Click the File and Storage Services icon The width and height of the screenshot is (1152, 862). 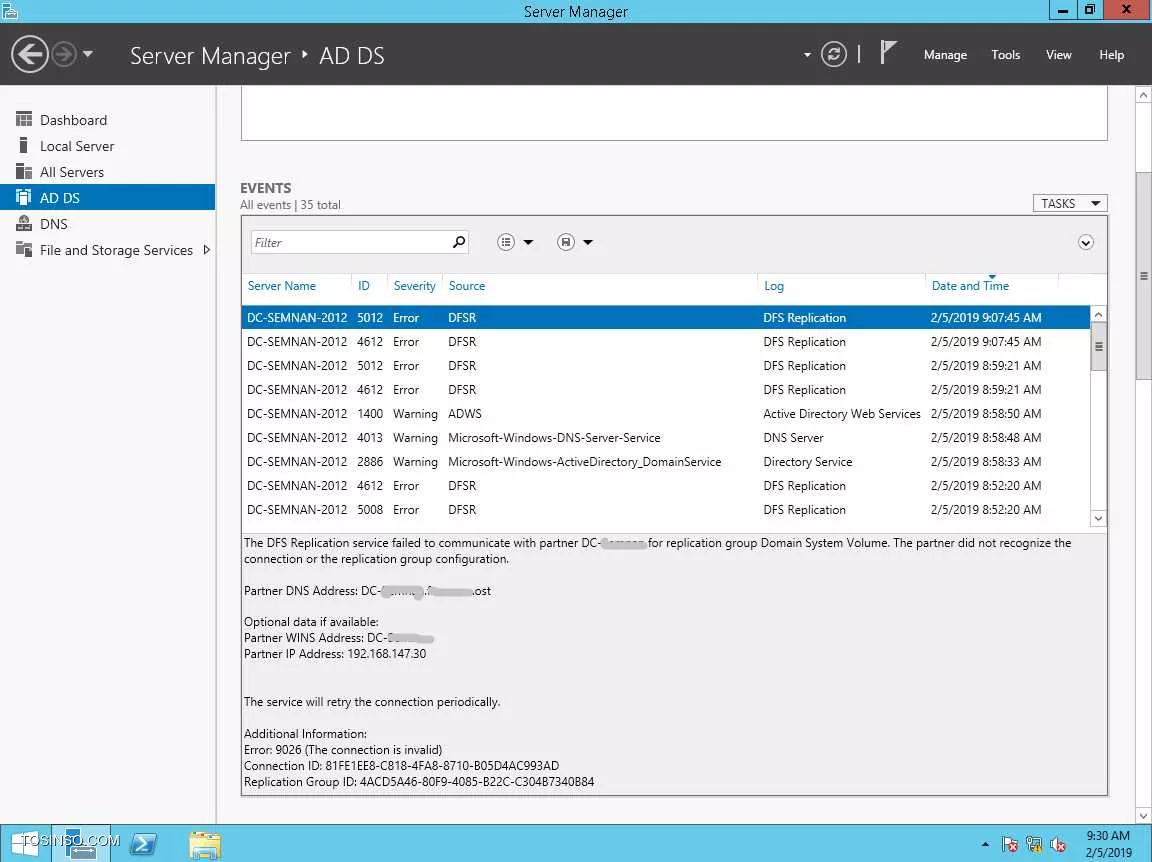pos(24,249)
